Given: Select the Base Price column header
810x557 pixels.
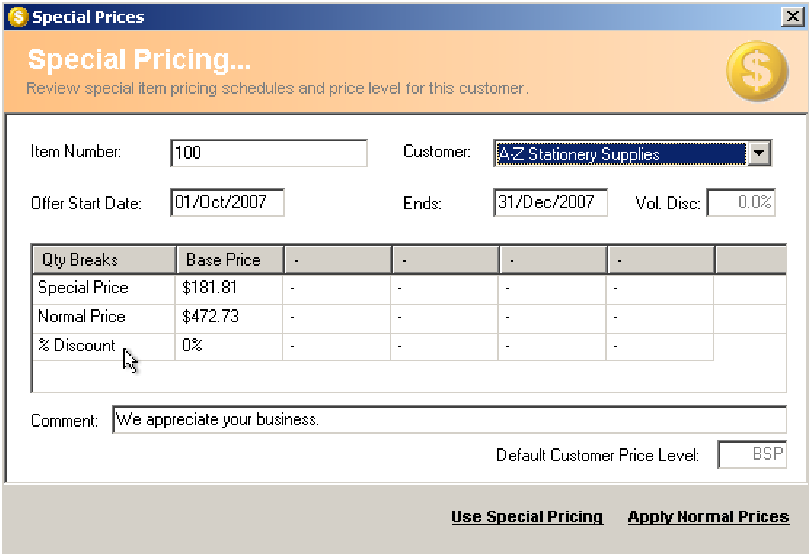Looking at the screenshot, I should [230, 259].
